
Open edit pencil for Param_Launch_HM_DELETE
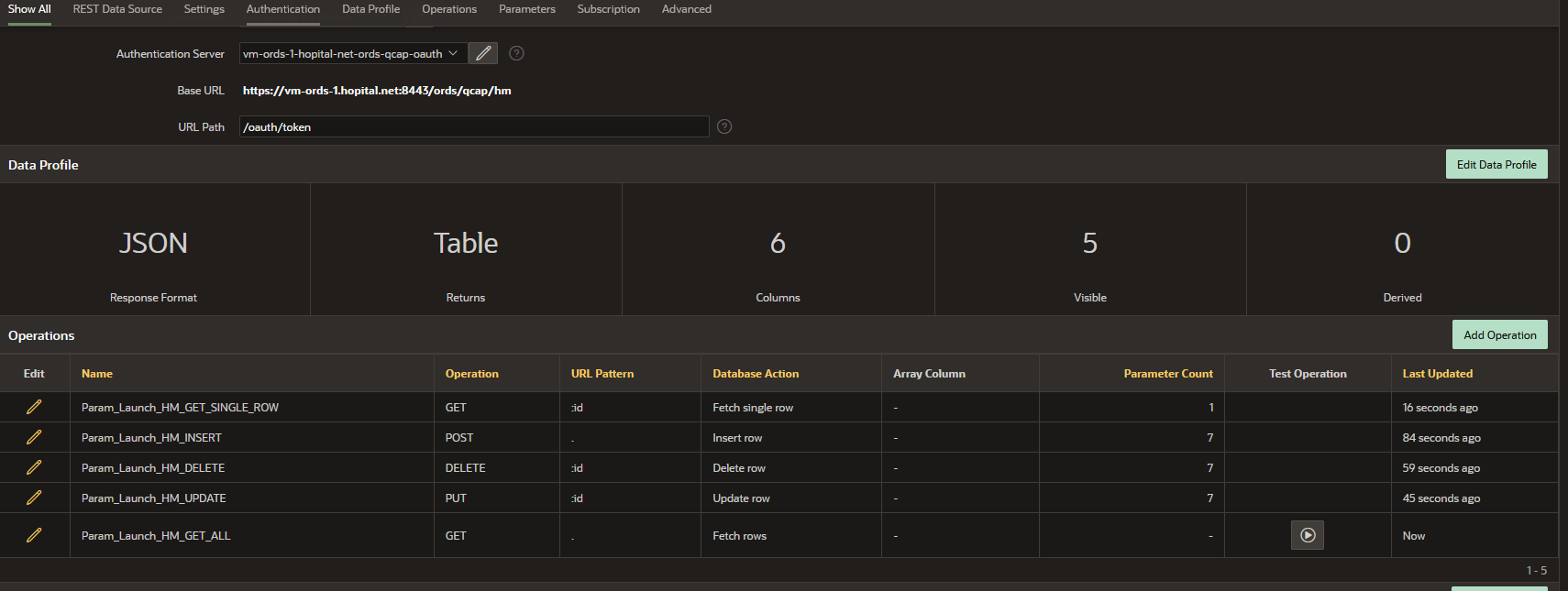coord(34,467)
